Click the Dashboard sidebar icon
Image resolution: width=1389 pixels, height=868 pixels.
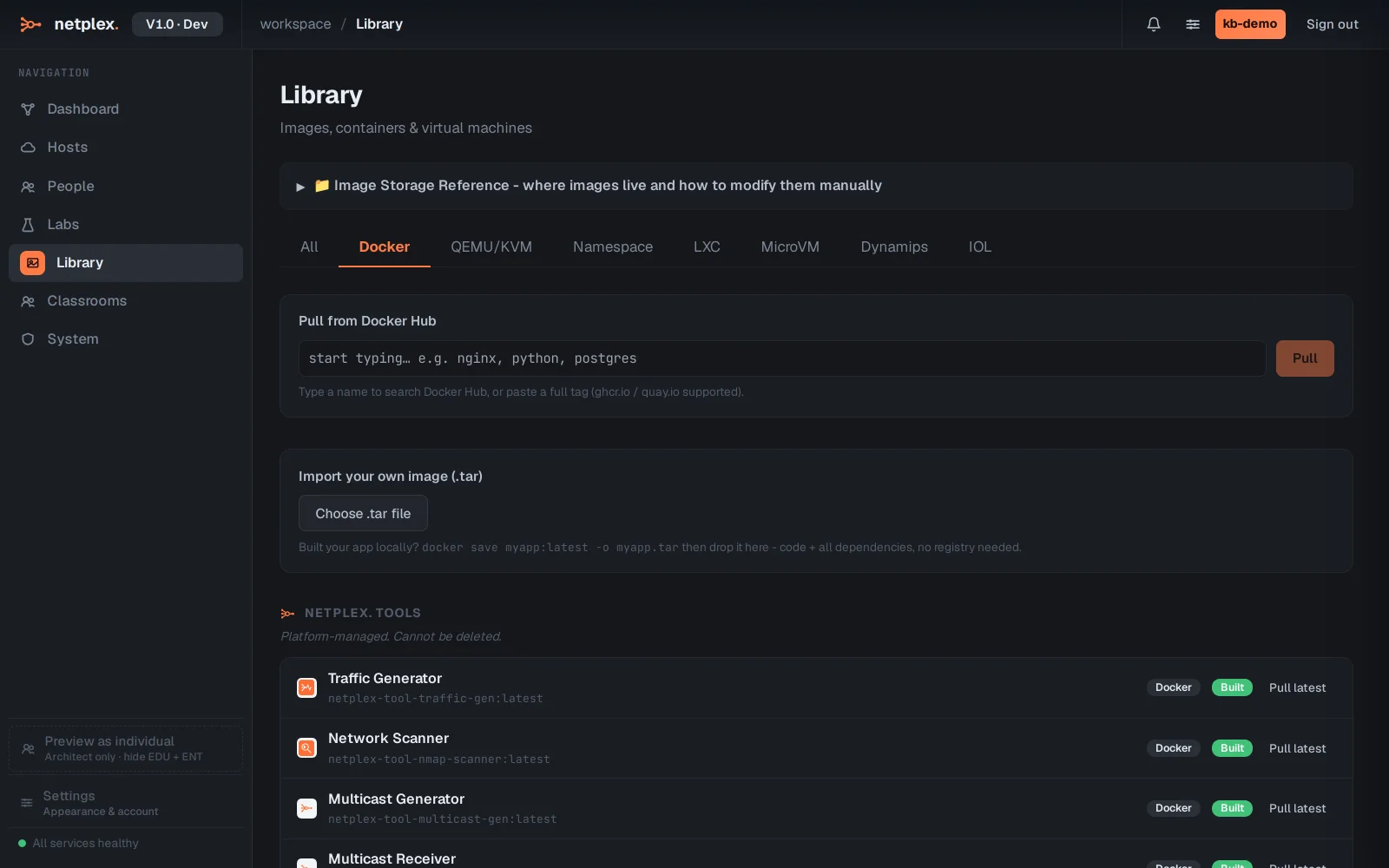(x=28, y=109)
